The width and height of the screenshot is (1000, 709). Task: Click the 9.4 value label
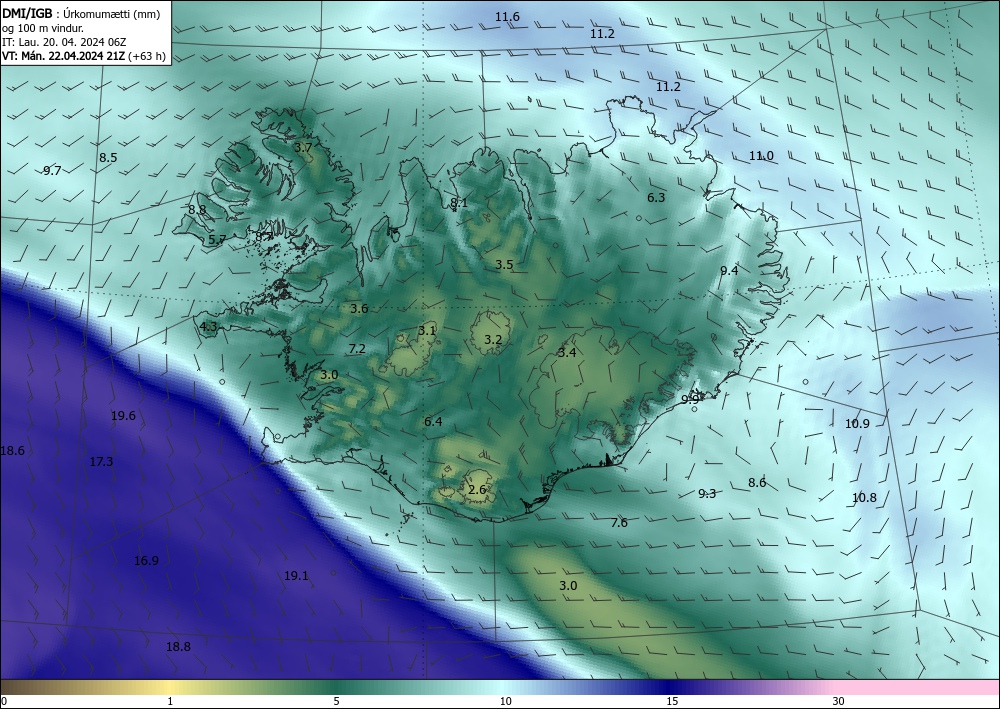point(729,270)
